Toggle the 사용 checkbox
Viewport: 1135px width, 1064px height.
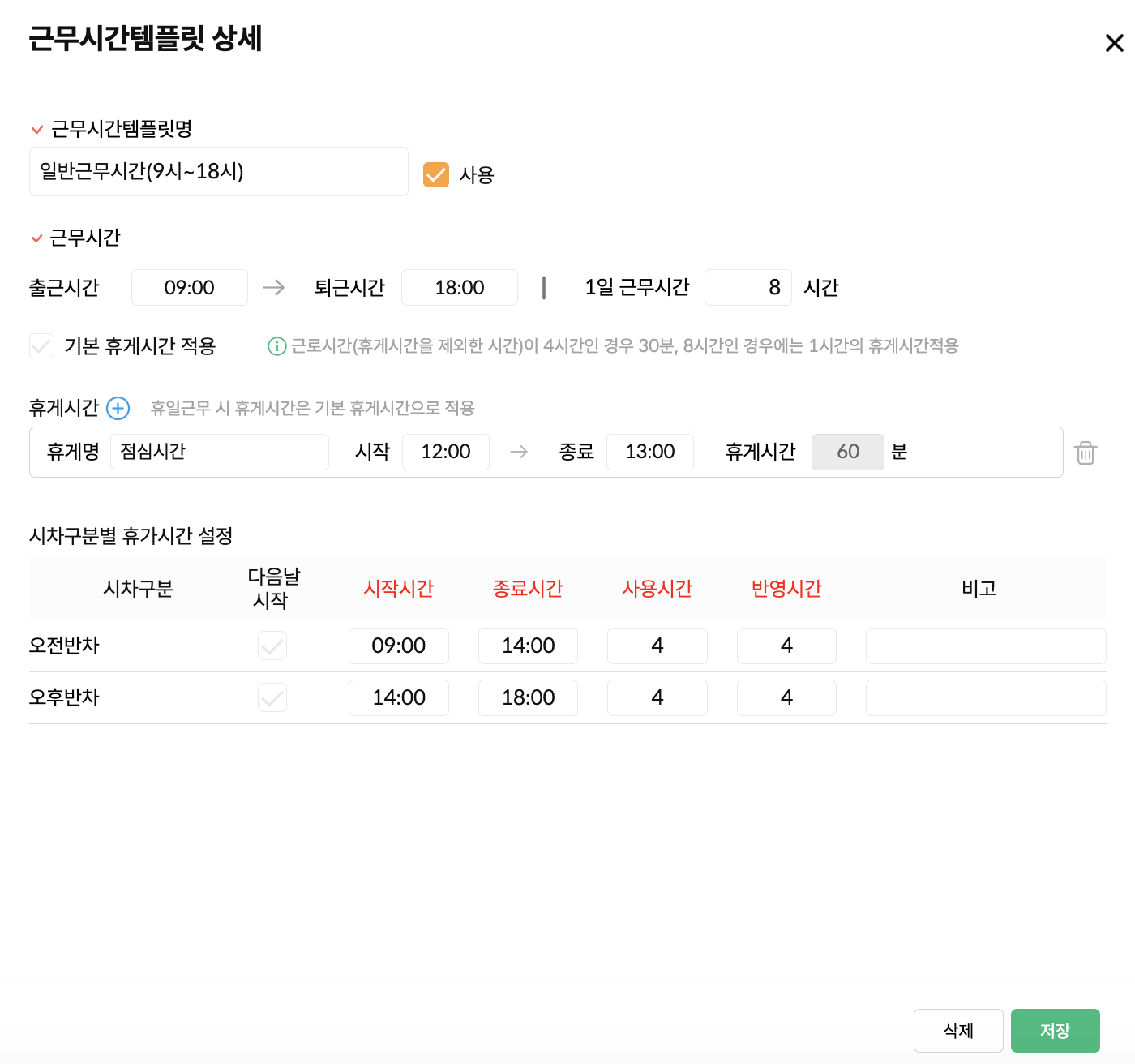[436, 174]
